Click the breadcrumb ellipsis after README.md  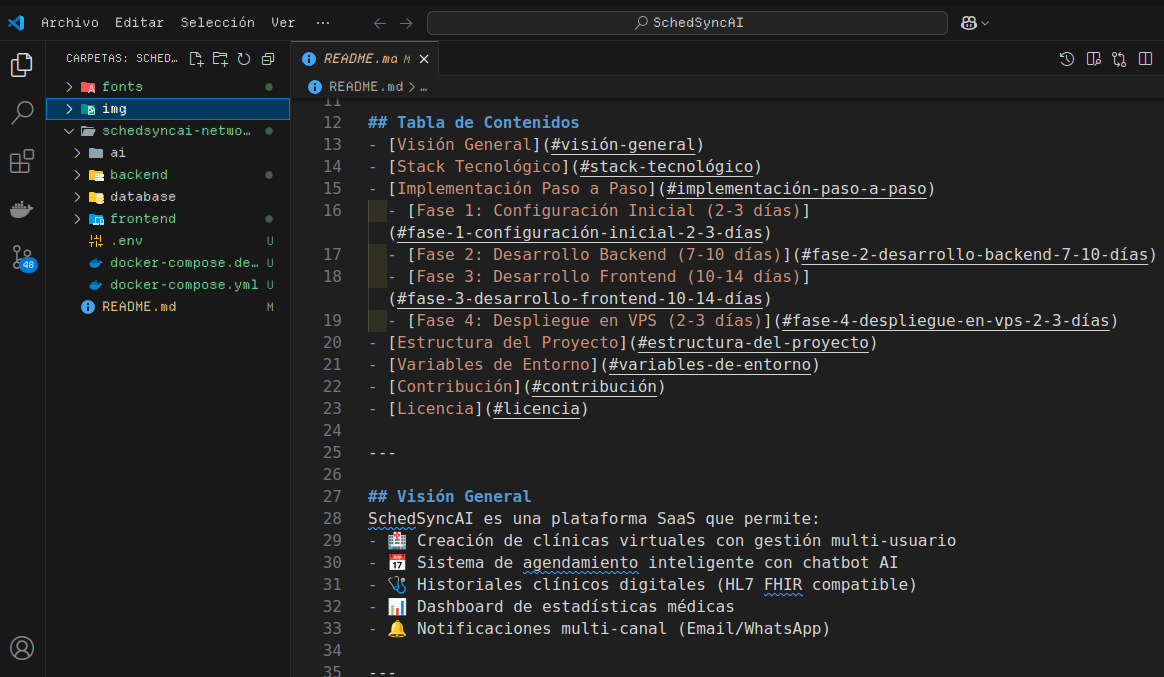tap(424, 87)
